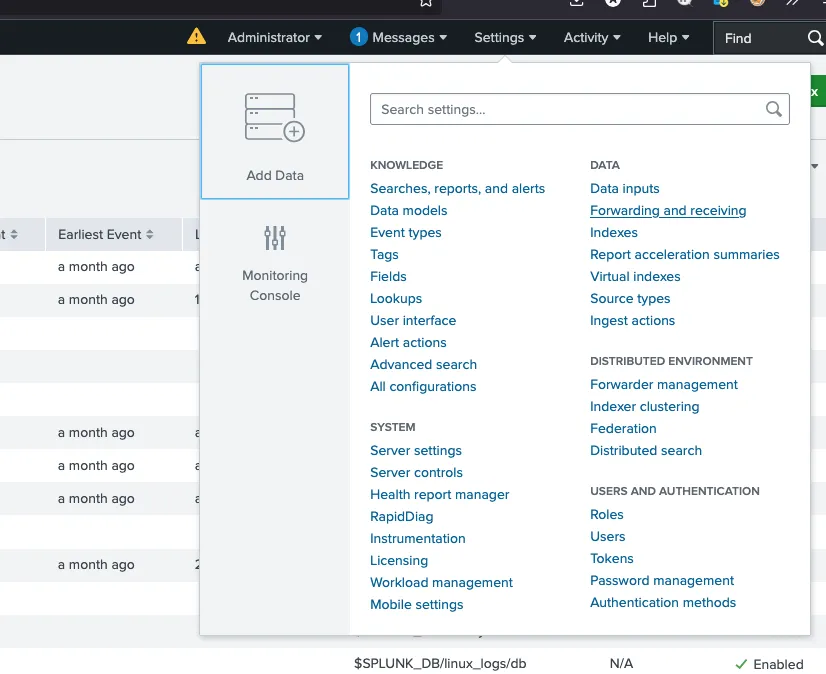The image size is (826, 674).
Task: Click the Find magnifying glass icon
Action: pyautogui.click(x=815, y=38)
